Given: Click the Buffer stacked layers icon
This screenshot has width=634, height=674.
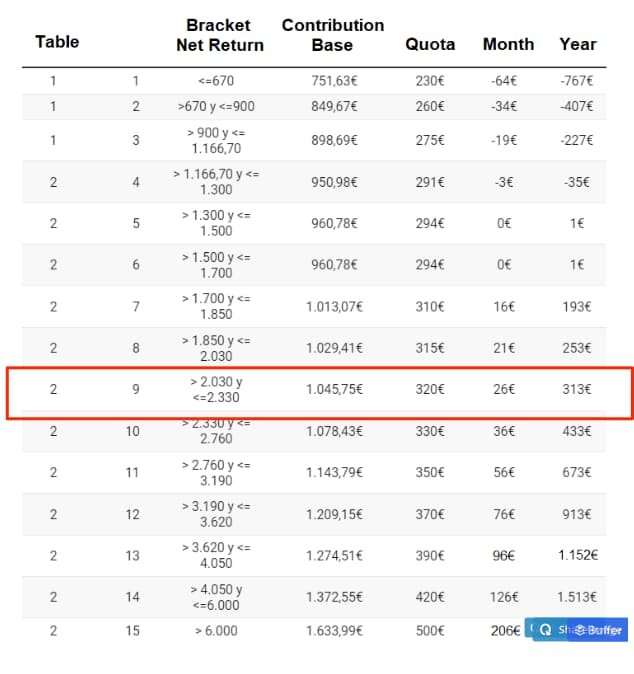Looking at the screenshot, I should [577, 630].
